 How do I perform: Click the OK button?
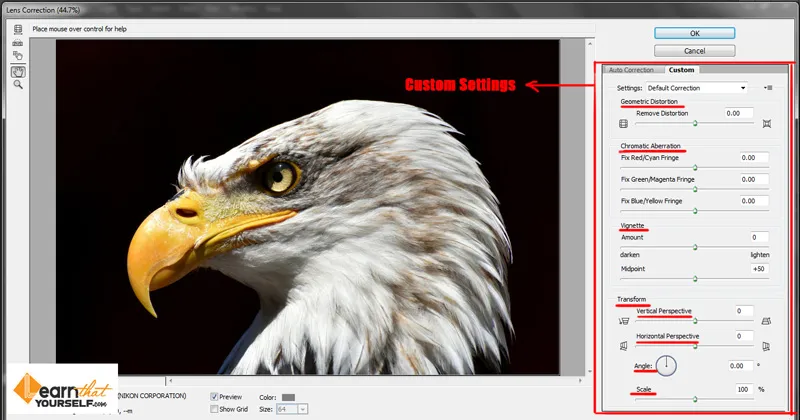tap(694, 33)
